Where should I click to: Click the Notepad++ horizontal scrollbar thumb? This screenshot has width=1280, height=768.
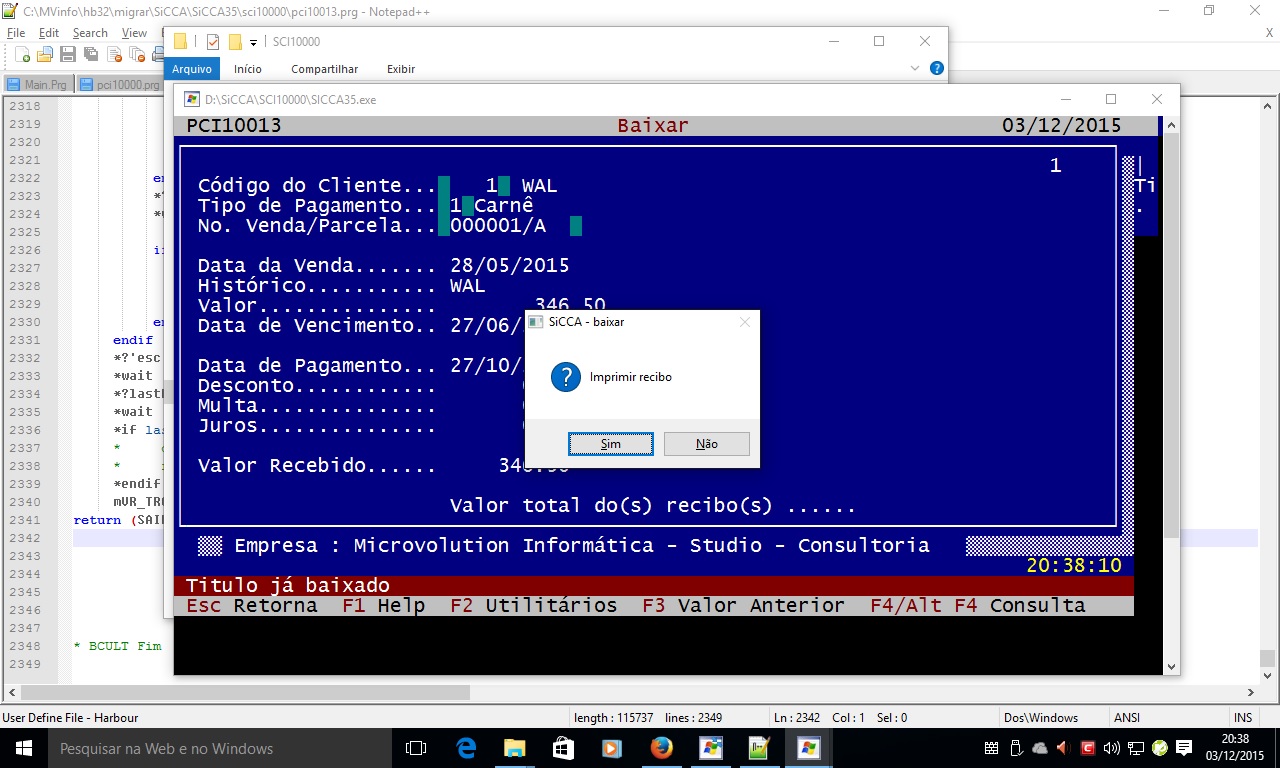(x=245, y=692)
